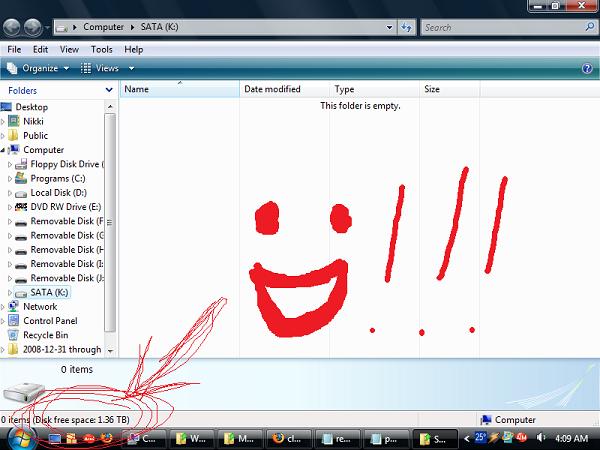Screen dimensions: 600x450
Task: Open the Views dropdown arrow
Action: (x=129, y=68)
